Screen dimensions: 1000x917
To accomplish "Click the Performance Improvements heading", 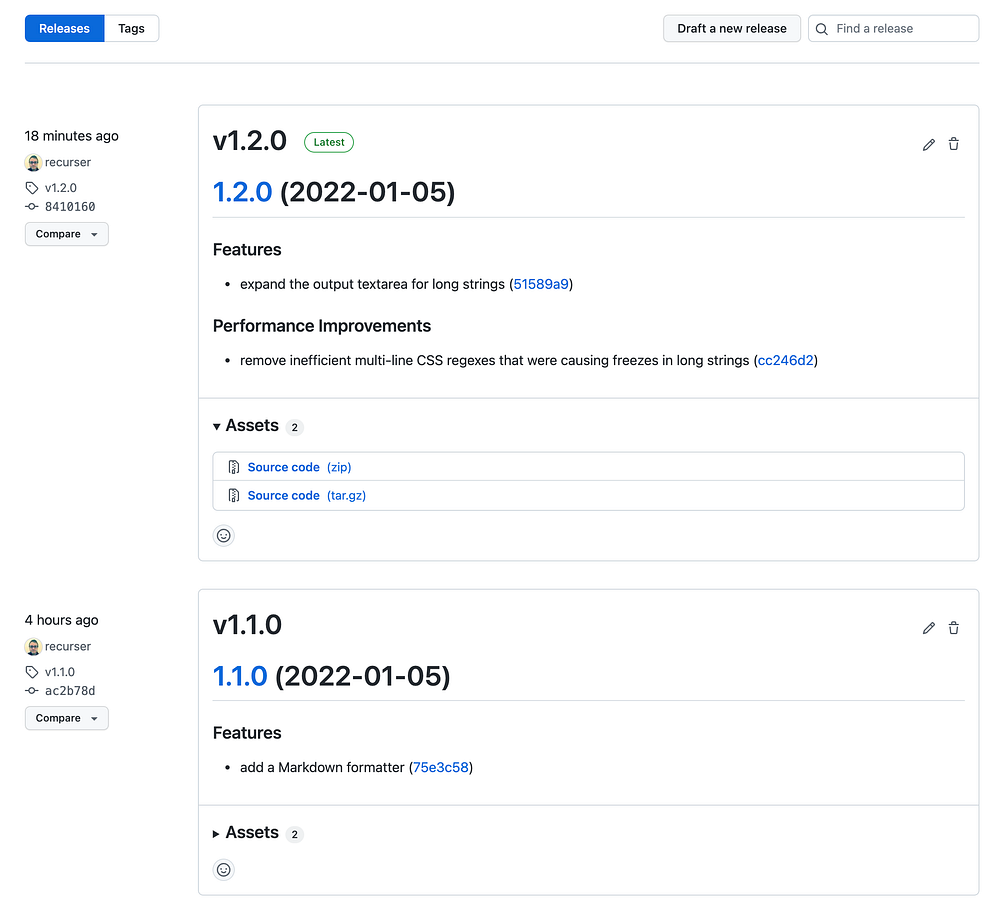I will tap(321, 326).
